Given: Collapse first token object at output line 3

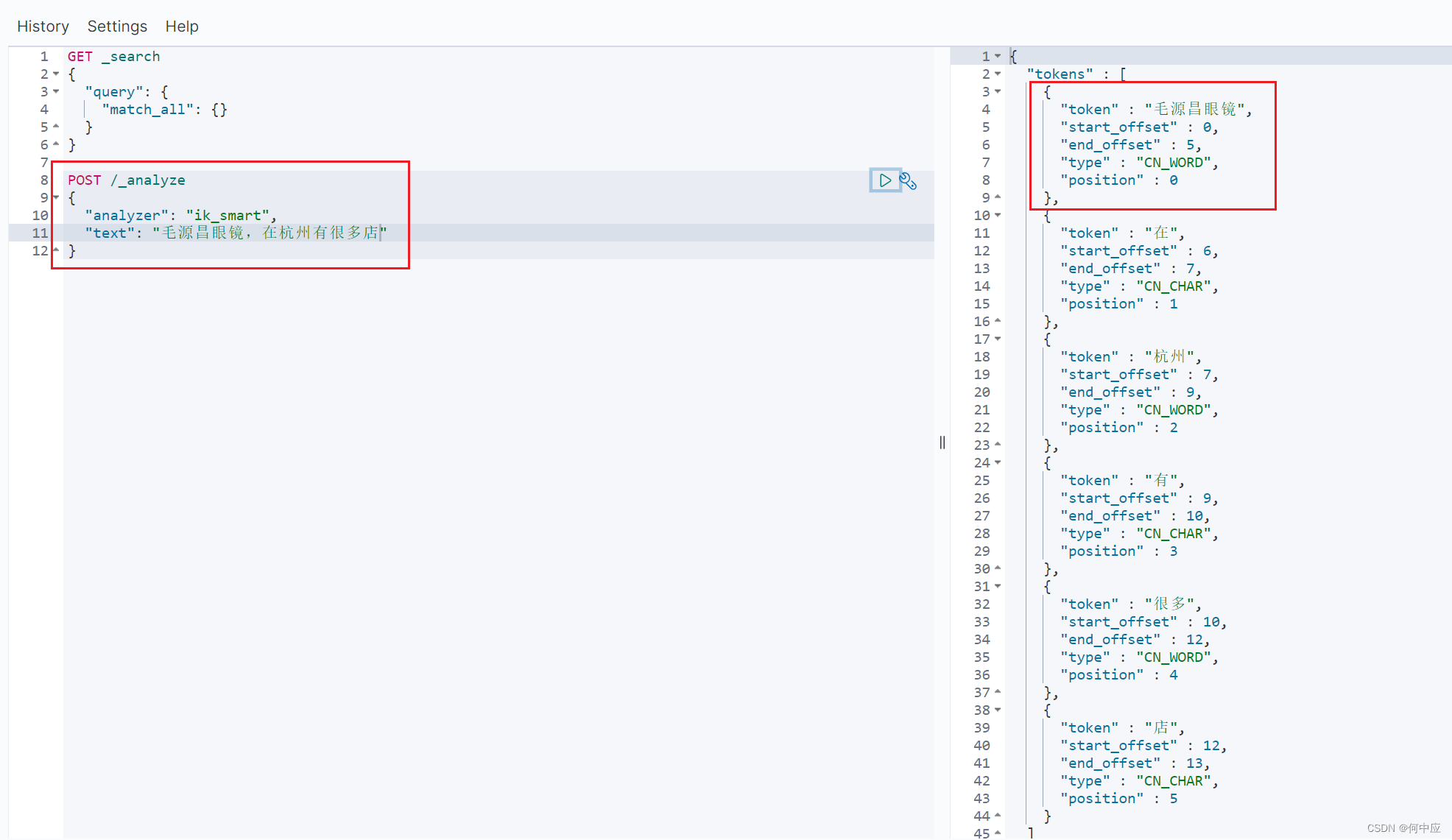Looking at the screenshot, I should coord(998,92).
